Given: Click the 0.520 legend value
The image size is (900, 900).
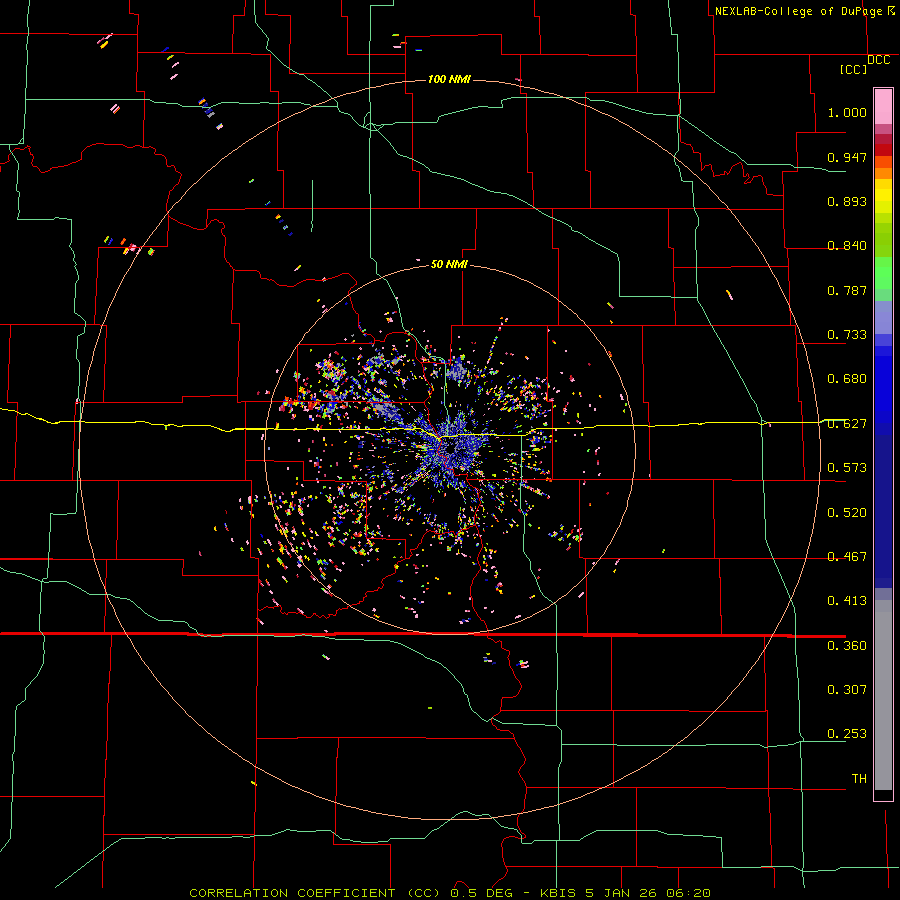Looking at the screenshot, I should click(x=847, y=513).
